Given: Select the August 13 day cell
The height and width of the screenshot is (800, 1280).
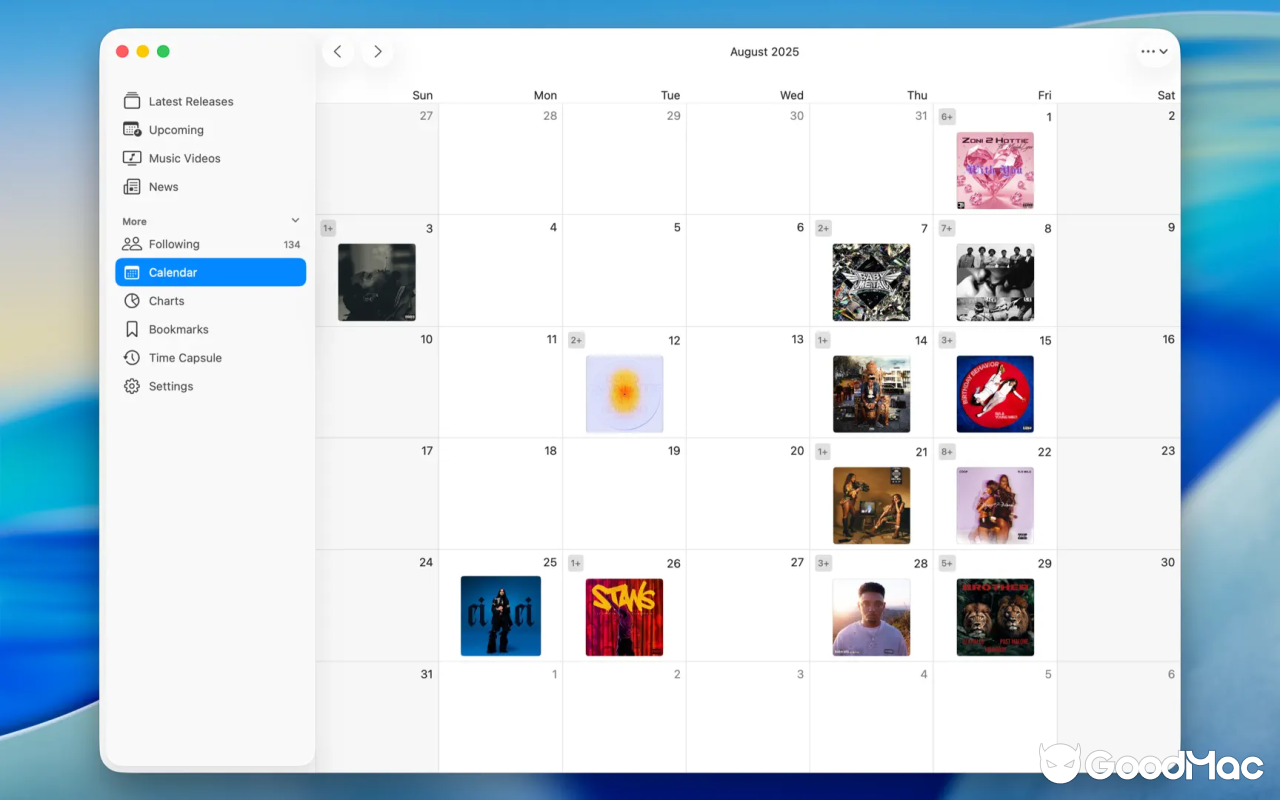Looking at the screenshot, I should 748,382.
